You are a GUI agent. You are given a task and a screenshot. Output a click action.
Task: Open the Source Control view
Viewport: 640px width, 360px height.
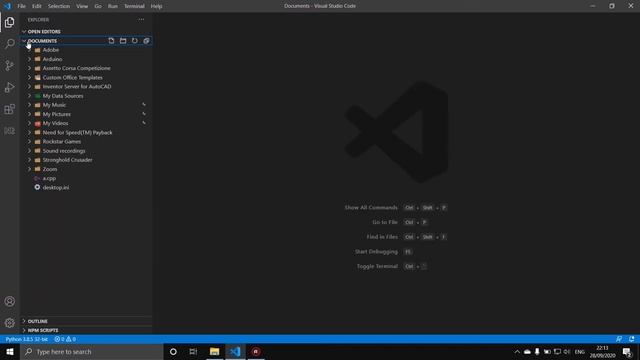pos(9,65)
